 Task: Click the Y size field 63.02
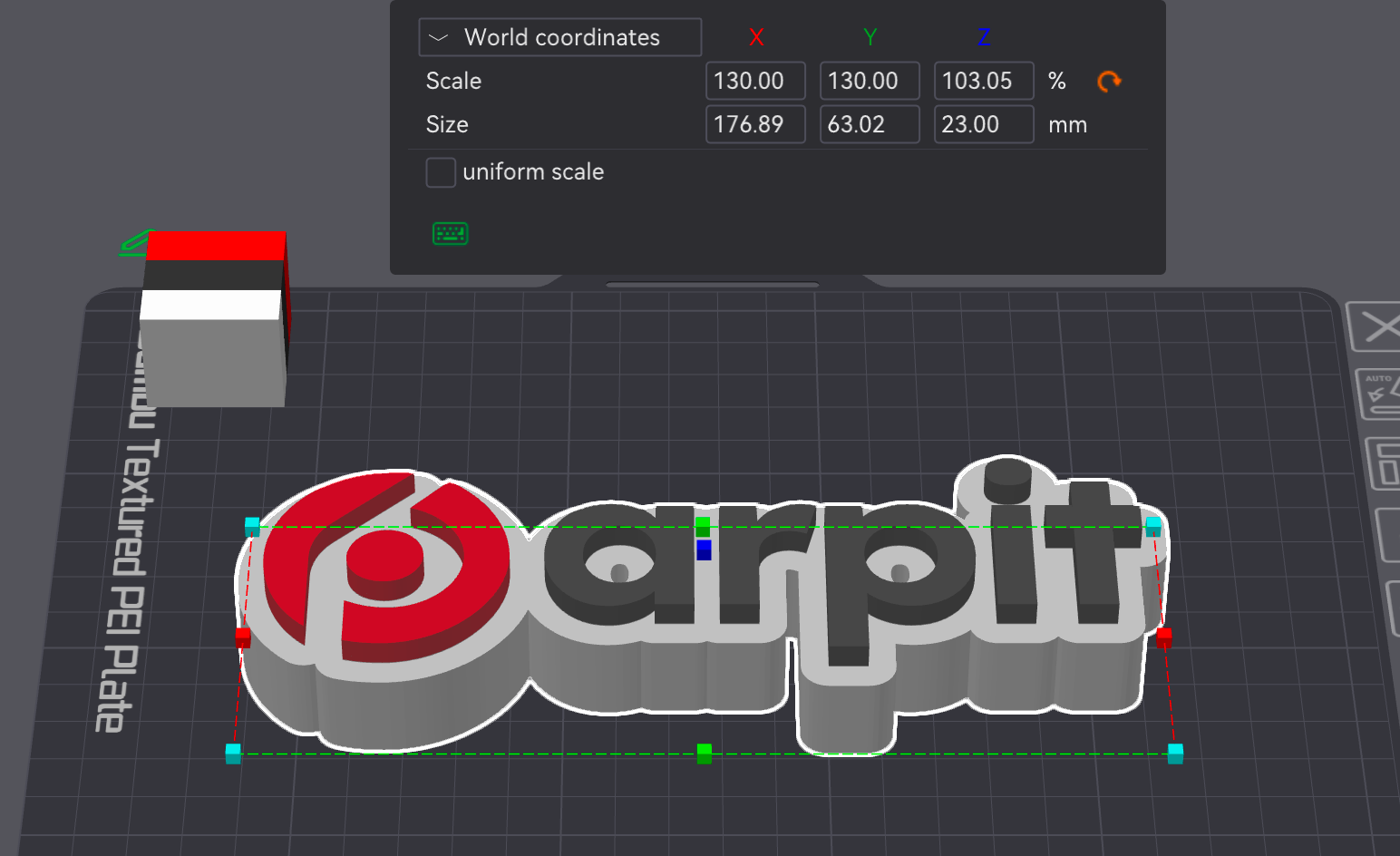click(x=870, y=124)
